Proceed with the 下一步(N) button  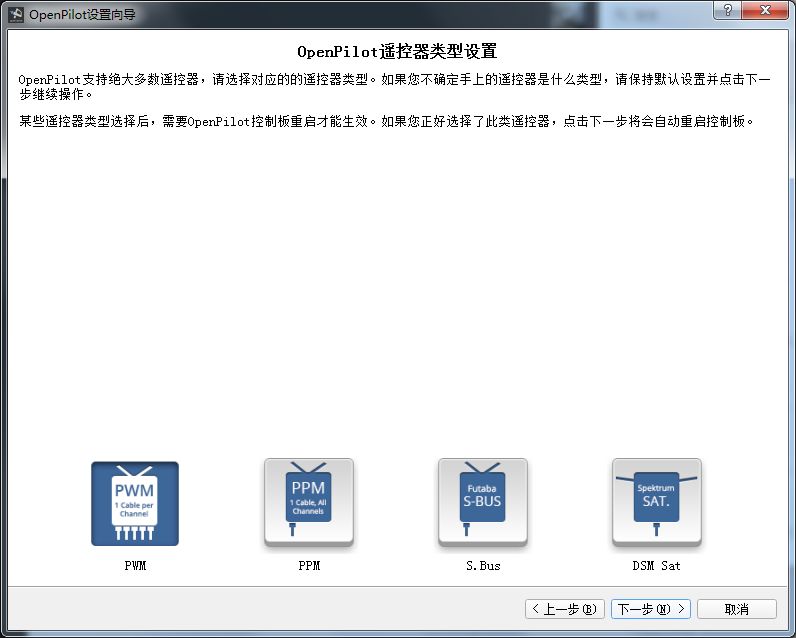pos(651,609)
